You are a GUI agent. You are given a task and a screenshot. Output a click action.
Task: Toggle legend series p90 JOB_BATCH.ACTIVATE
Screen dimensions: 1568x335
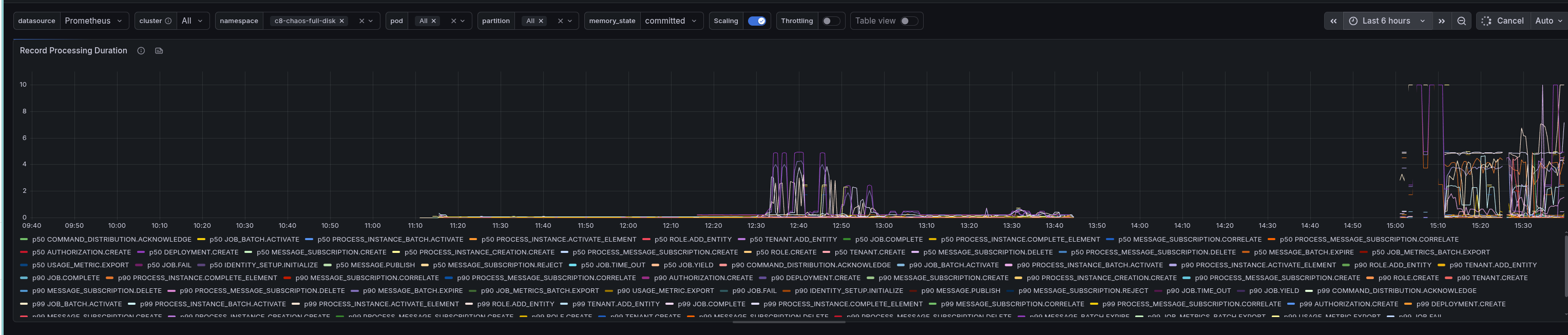pos(953,265)
